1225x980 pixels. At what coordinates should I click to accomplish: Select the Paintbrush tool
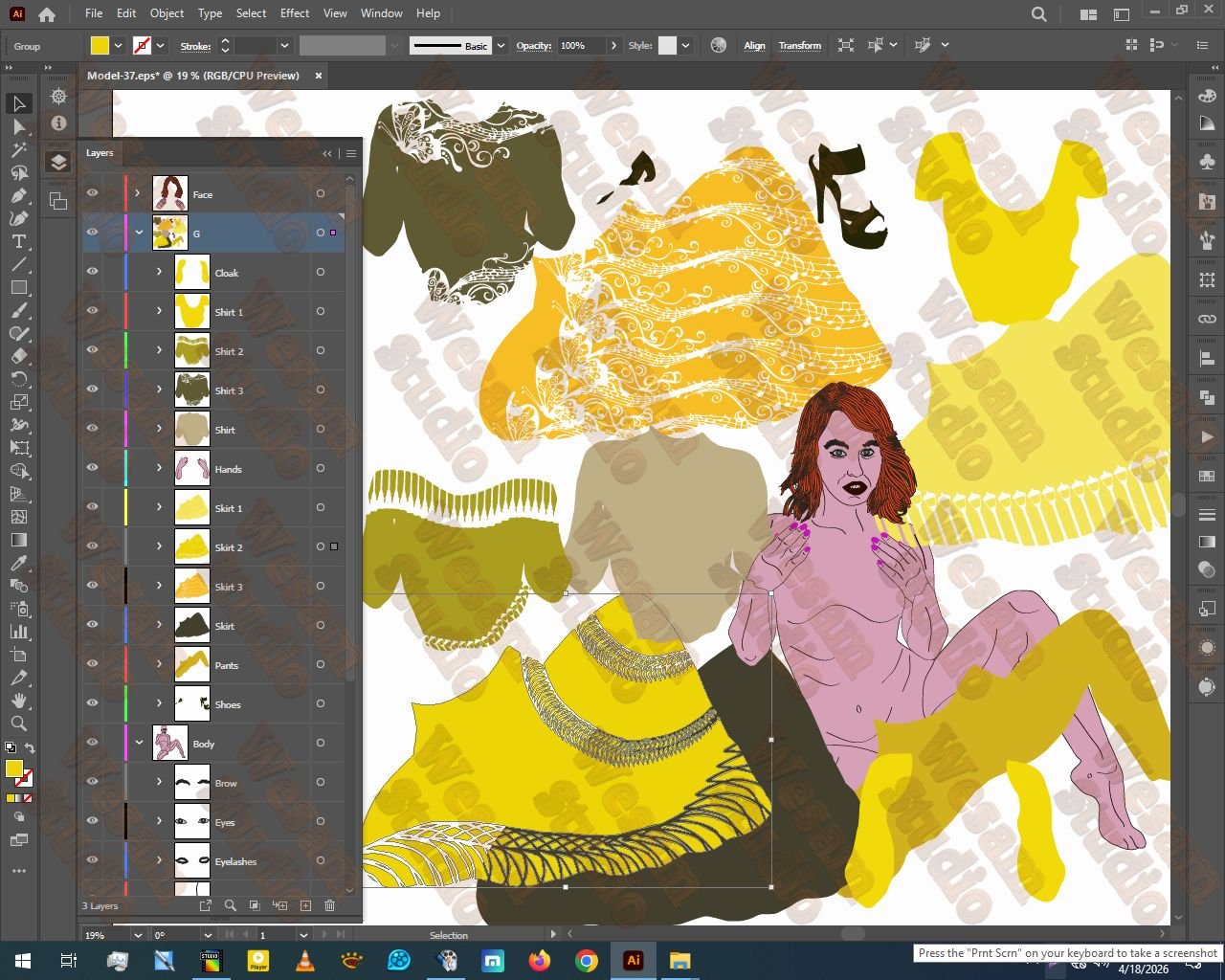19,310
